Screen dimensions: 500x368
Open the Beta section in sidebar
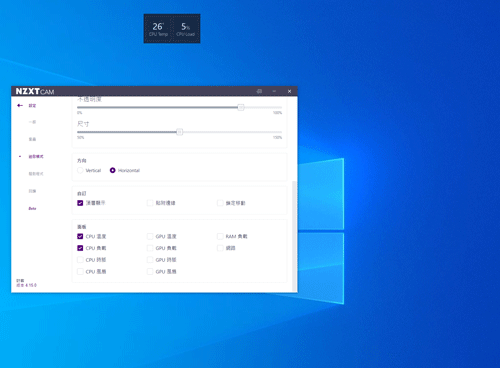point(32,209)
